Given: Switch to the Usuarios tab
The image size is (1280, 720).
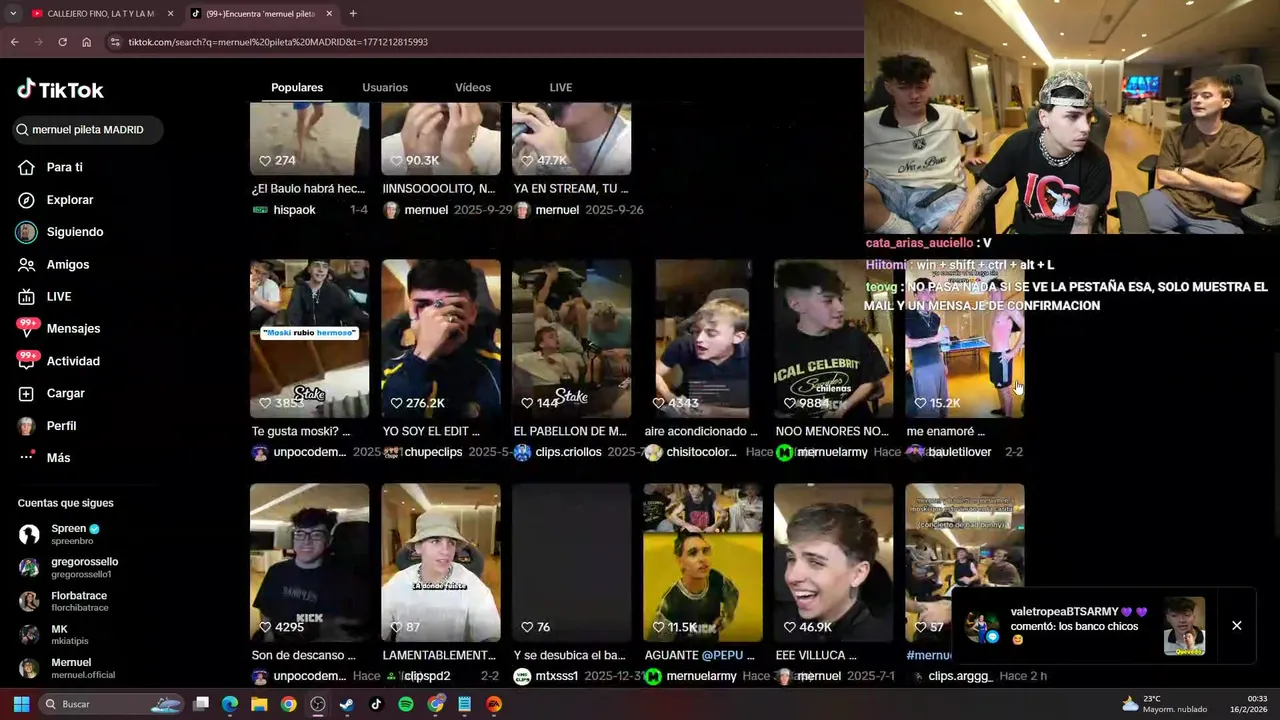Looking at the screenshot, I should 385,88.
